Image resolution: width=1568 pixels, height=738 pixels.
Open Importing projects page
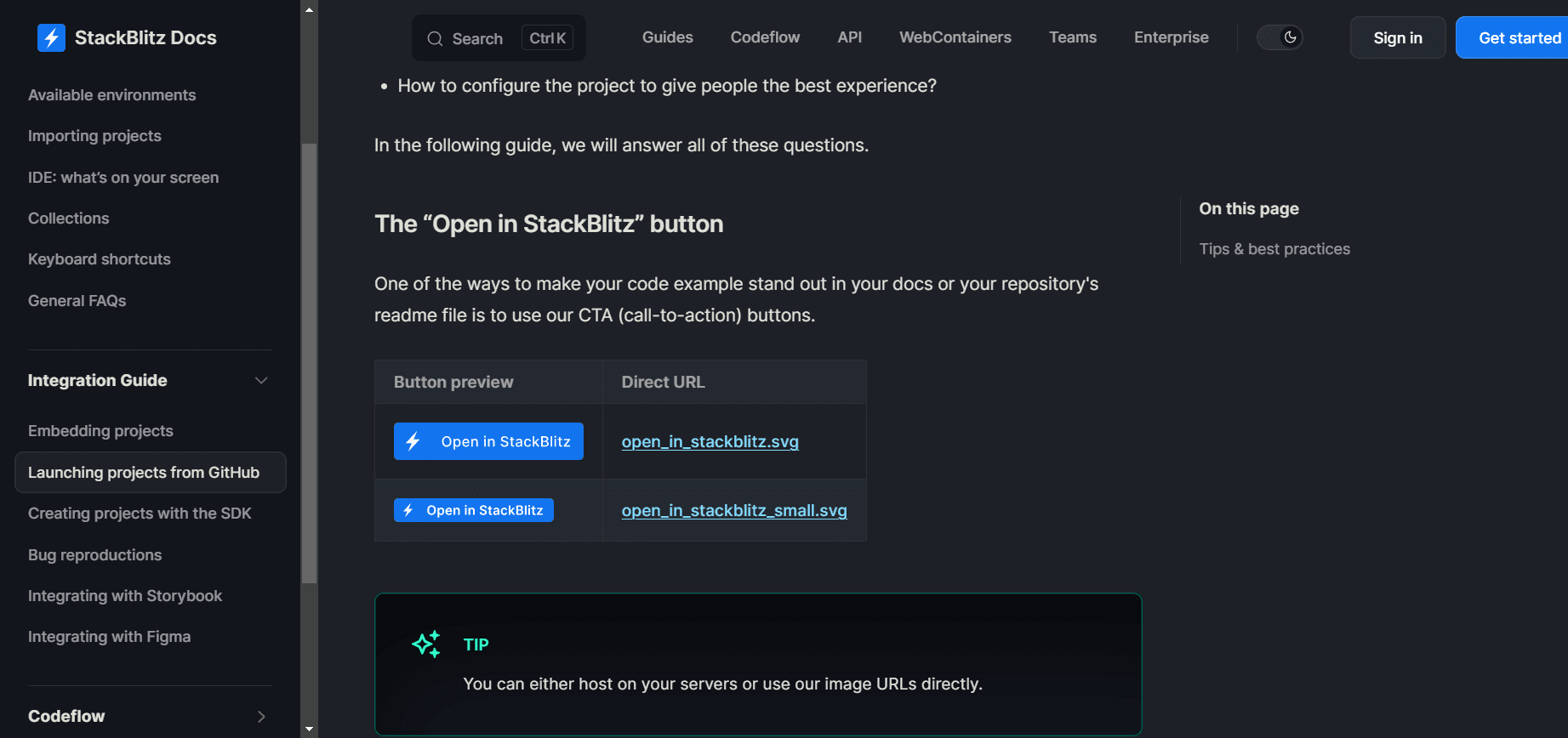(x=94, y=136)
